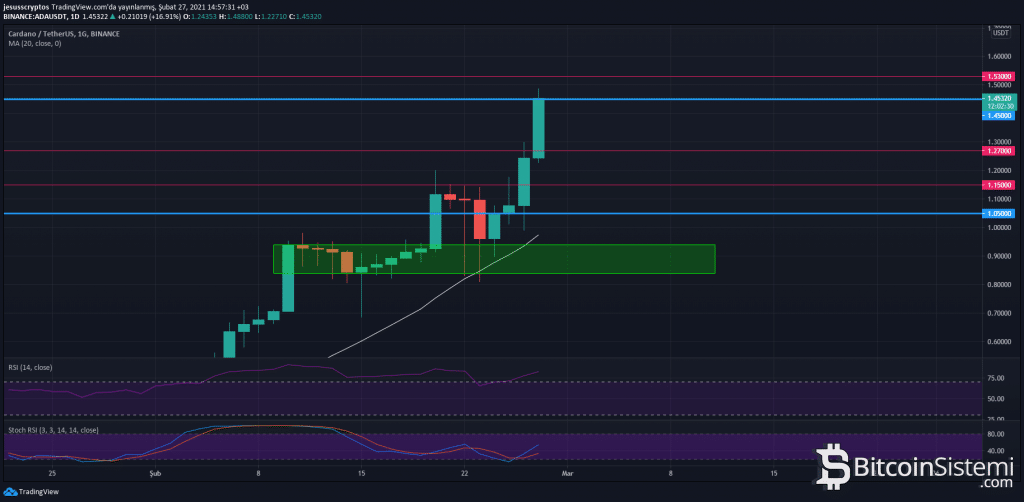Select the blue 1.05000 price level tag

click(999, 213)
